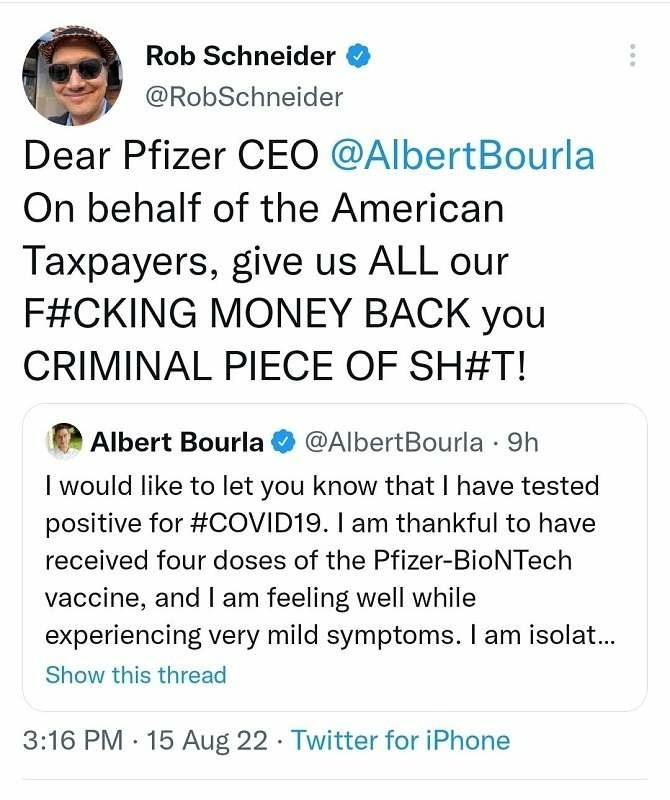Open the three-dot more options menu
The image size is (670, 800).
632,56
